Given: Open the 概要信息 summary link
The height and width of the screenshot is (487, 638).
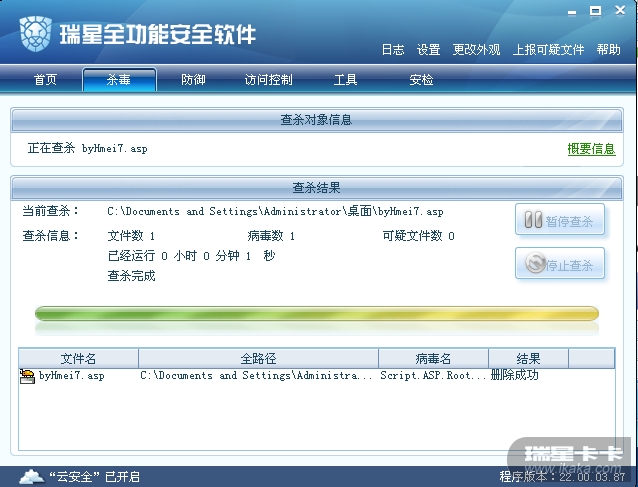Looking at the screenshot, I should tap(591, 149).
